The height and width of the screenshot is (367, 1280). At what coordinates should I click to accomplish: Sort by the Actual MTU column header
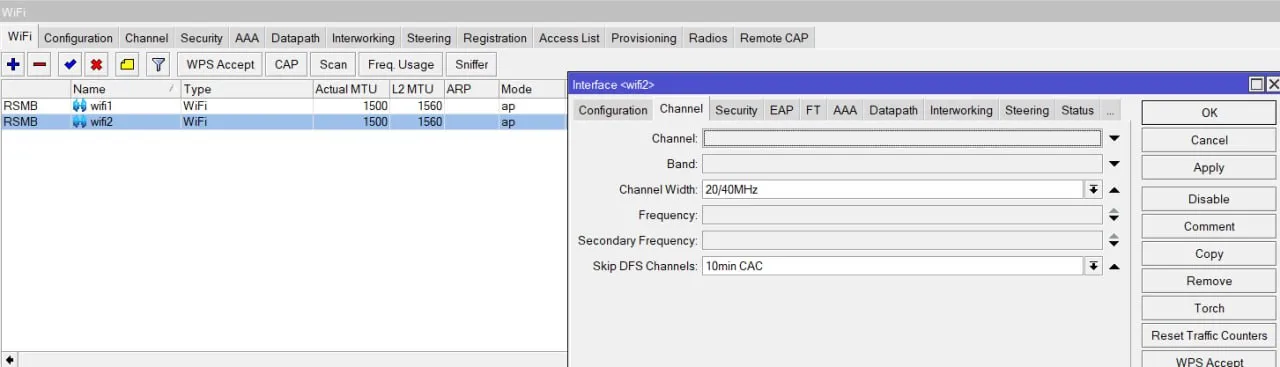tap(350, 89)
